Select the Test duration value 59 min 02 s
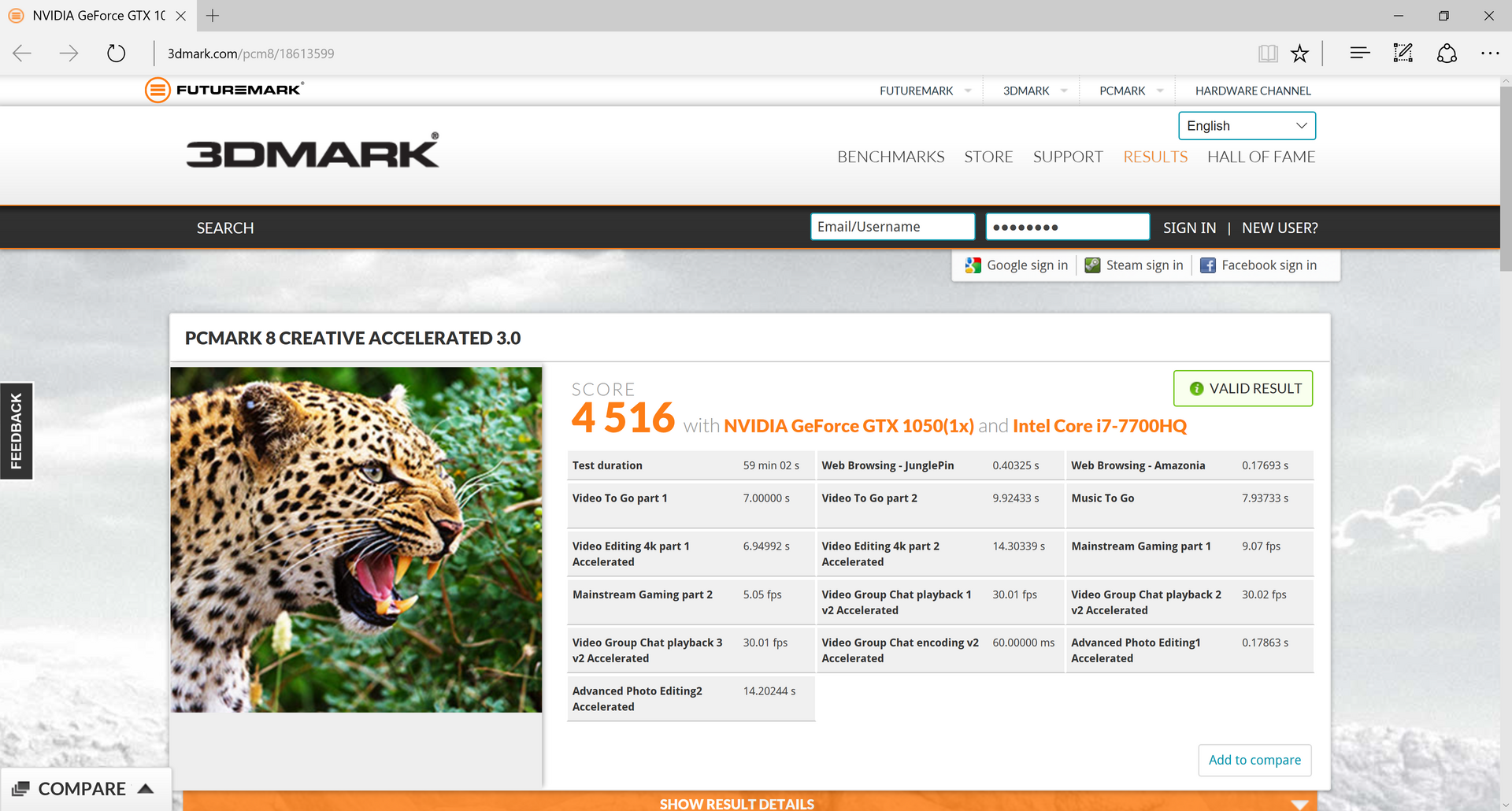This screenshot has height=811, width=1512. 771,465
